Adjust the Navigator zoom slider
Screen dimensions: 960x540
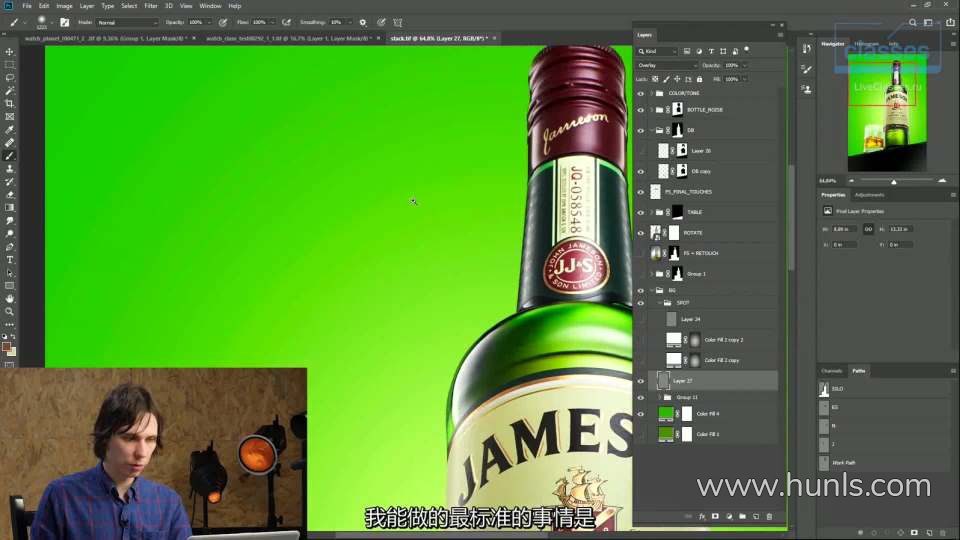click(894, 181)
